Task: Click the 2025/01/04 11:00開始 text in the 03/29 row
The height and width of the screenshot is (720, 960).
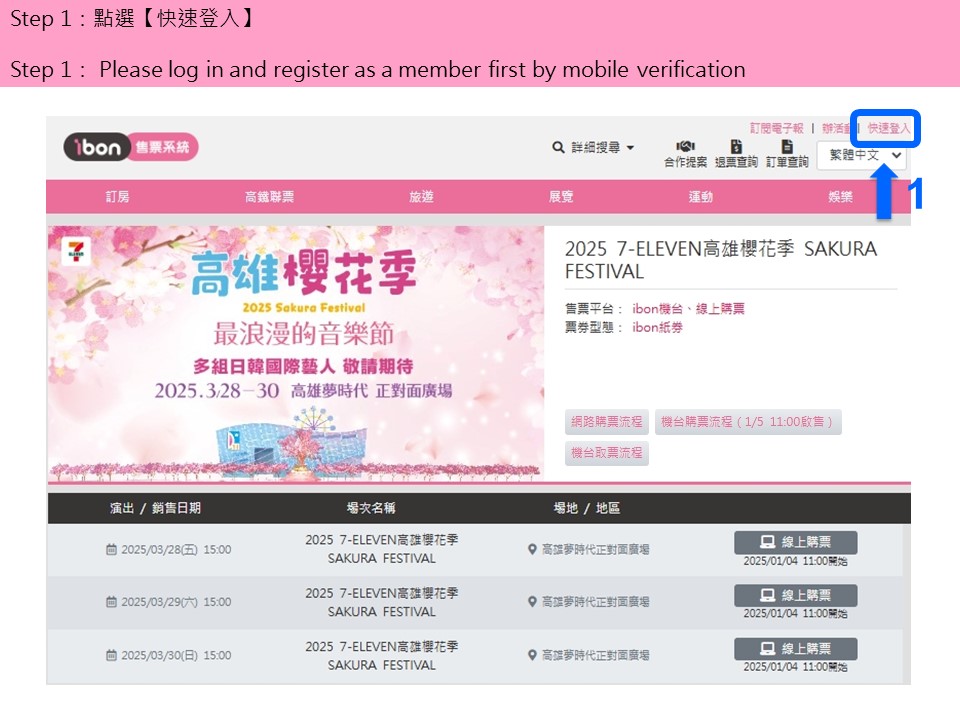Action: [x=795, y=613]
